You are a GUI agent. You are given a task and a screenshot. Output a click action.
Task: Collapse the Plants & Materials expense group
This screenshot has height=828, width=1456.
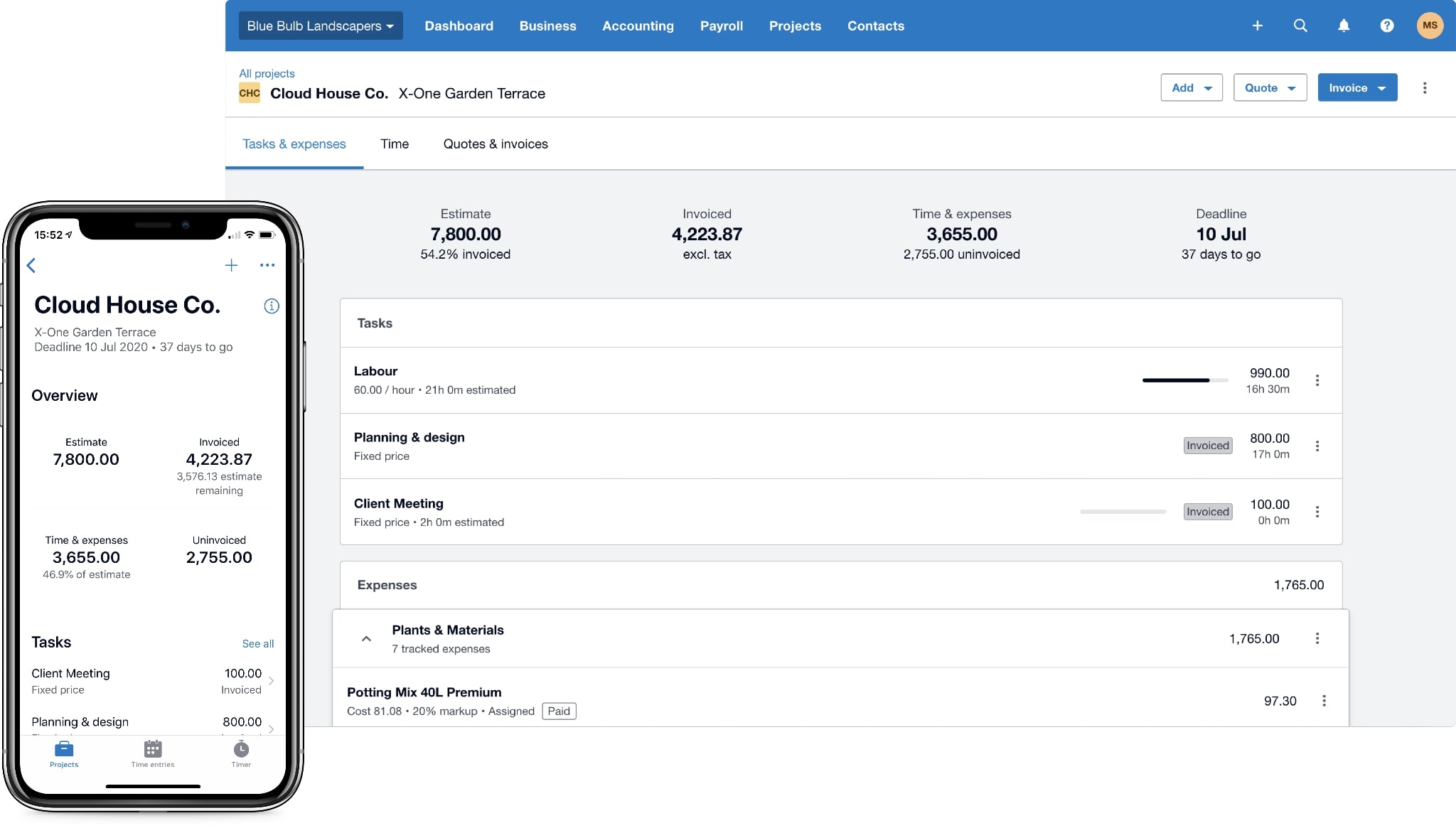(366, 638)
